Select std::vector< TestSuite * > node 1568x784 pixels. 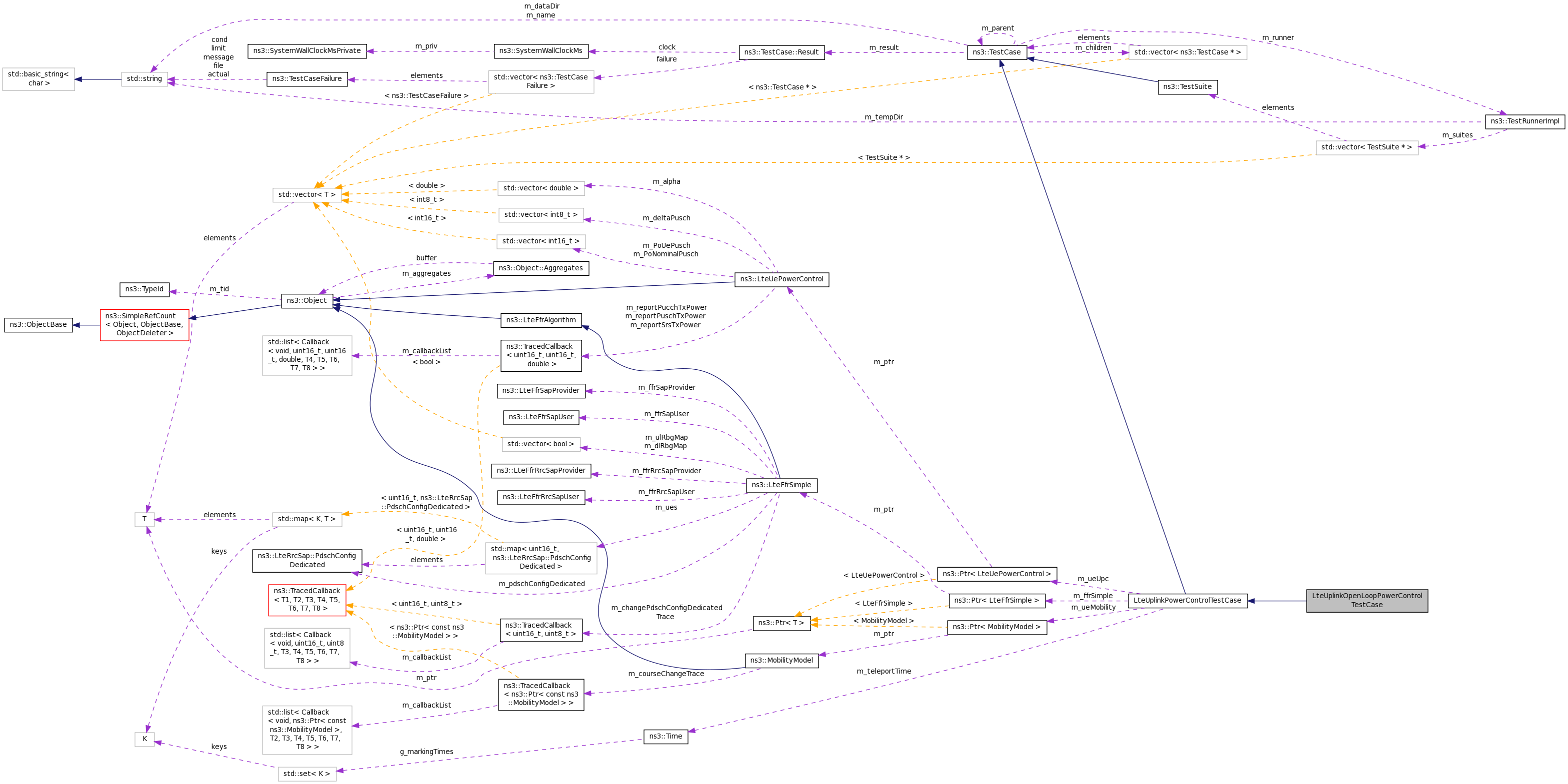point(1366,147)
